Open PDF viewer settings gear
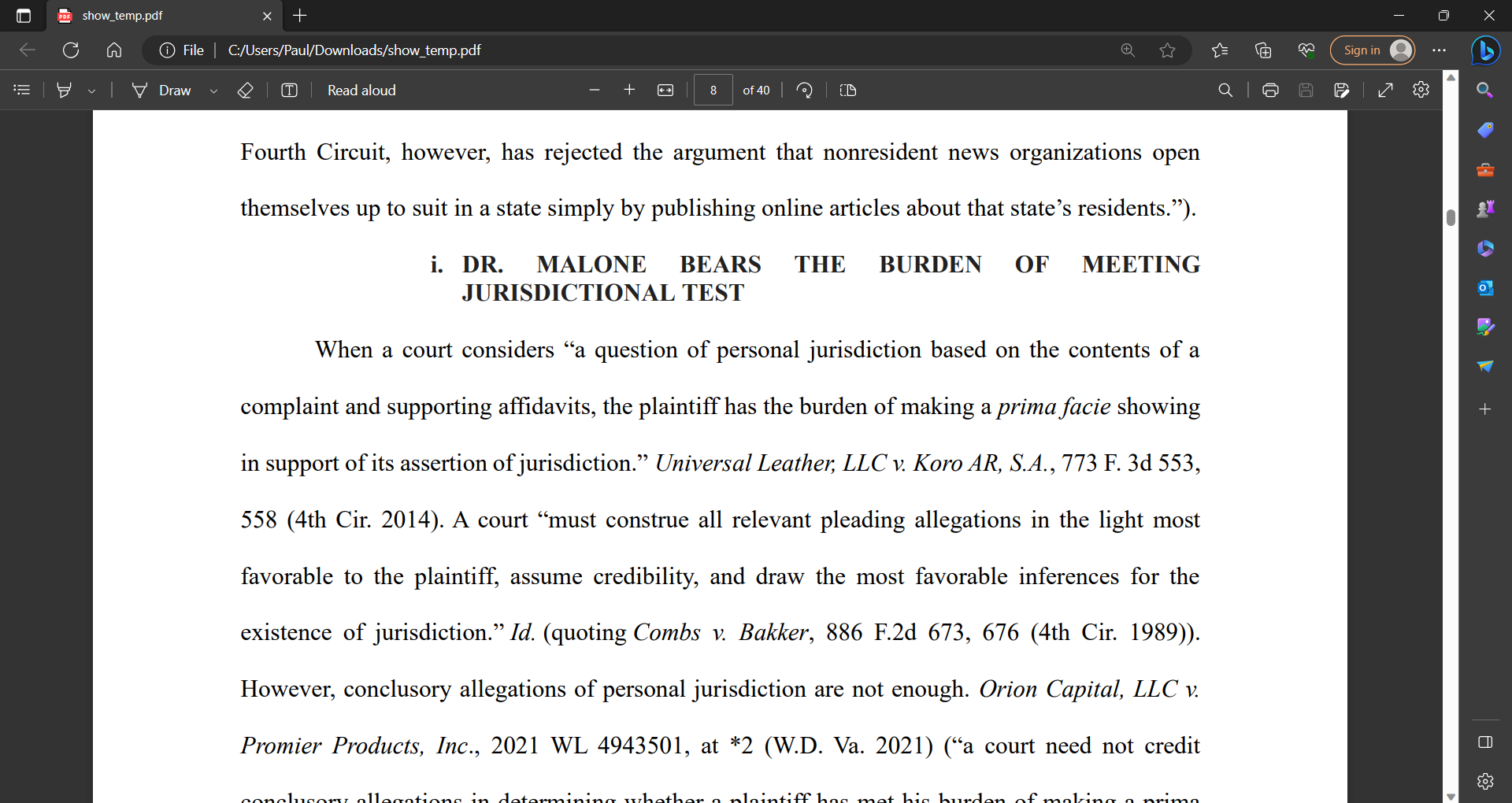The width and height of the screenshot is (1512, 803). click(1421, 91)
